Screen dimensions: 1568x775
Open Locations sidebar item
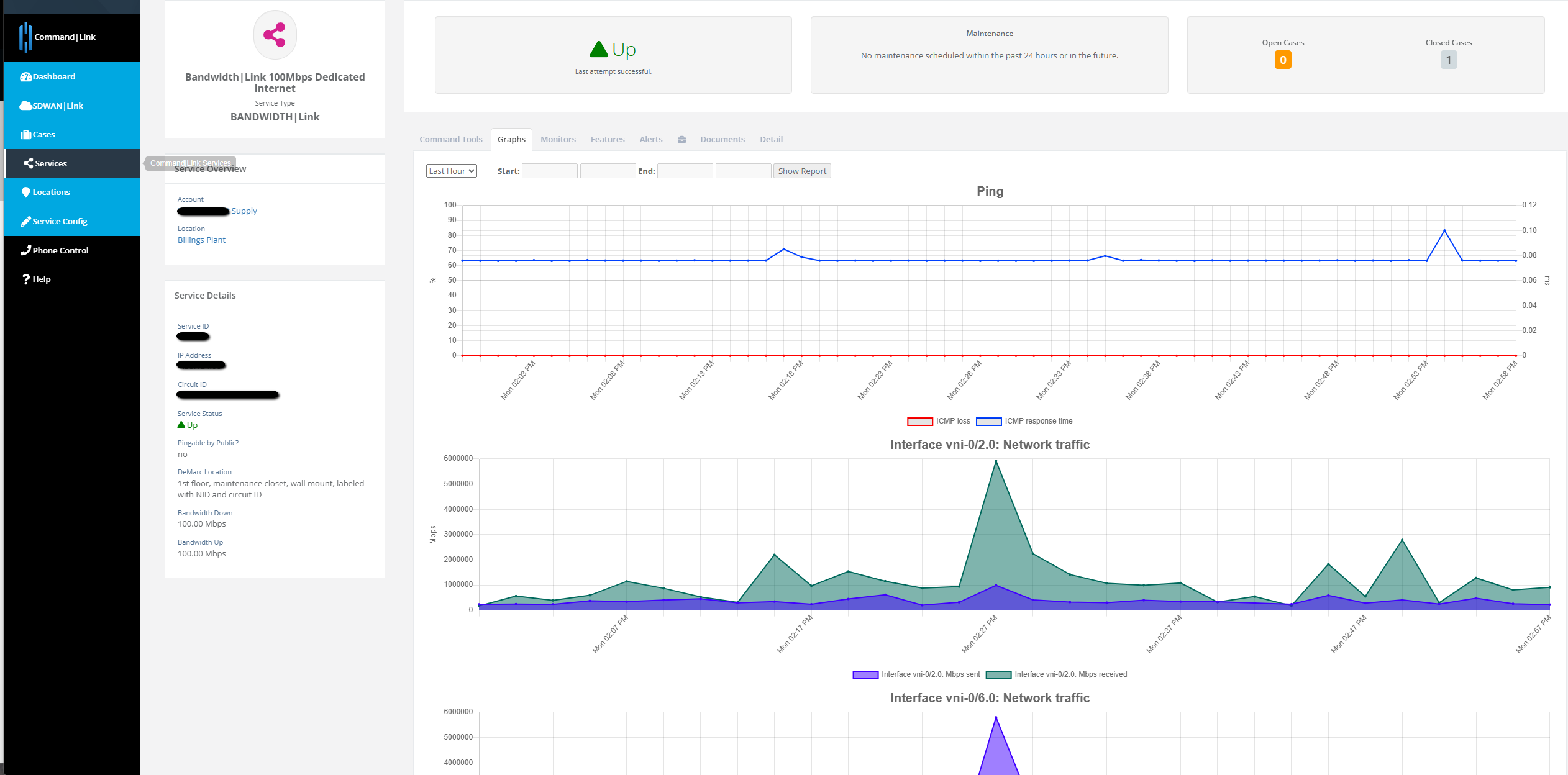coord(72,193)
